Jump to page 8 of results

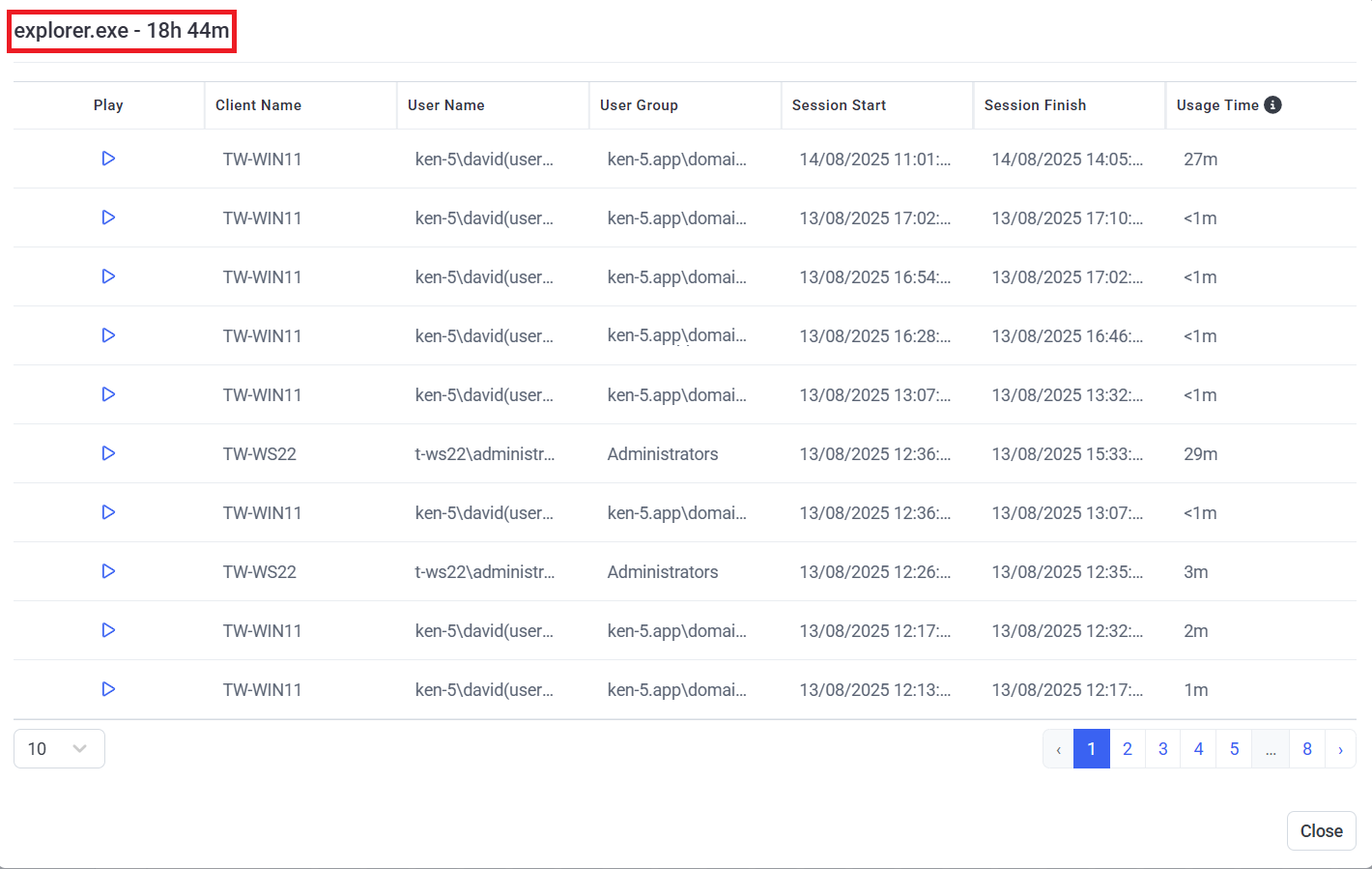point(1306,749)
